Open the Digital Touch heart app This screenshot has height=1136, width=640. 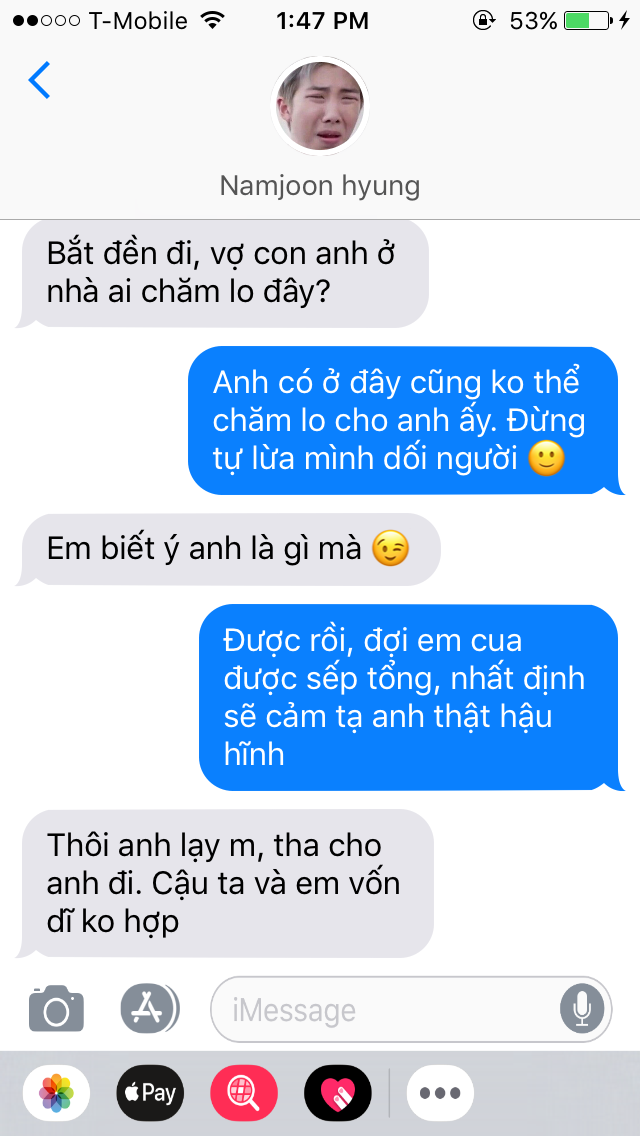338,1093
